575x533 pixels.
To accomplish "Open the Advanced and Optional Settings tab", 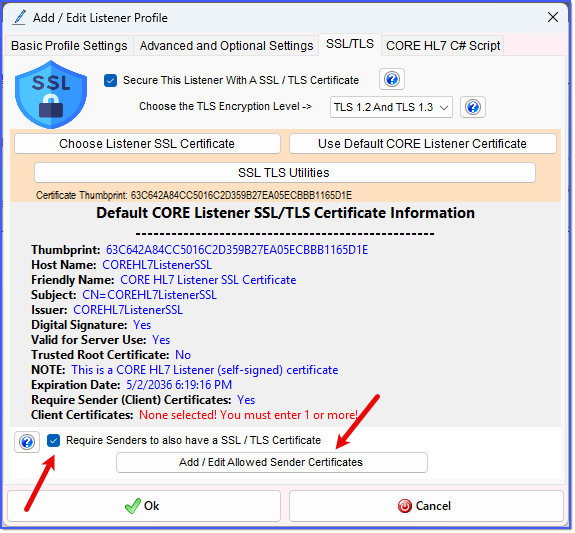I will pos(226,46).
